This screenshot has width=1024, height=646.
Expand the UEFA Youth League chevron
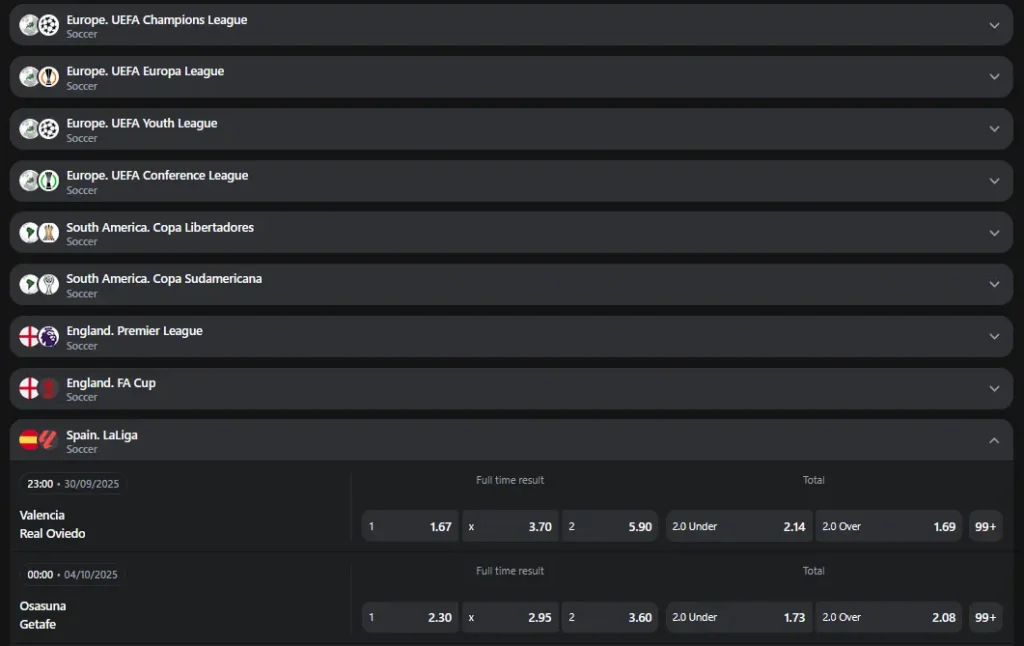tap(994, 129)
